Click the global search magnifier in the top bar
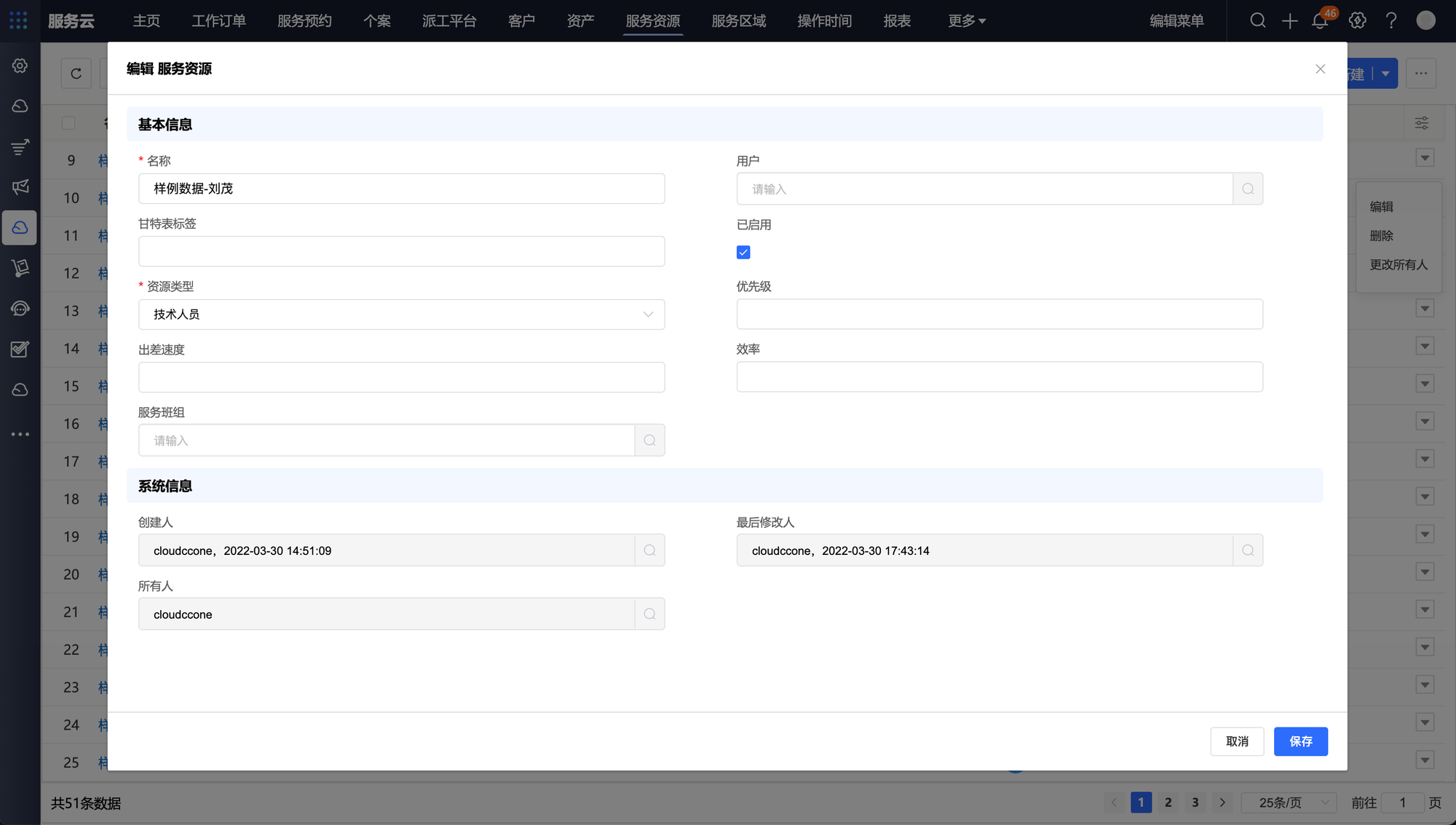Screen dimensions: 1456x825 pyautogui.click(x=1257, y=21)
